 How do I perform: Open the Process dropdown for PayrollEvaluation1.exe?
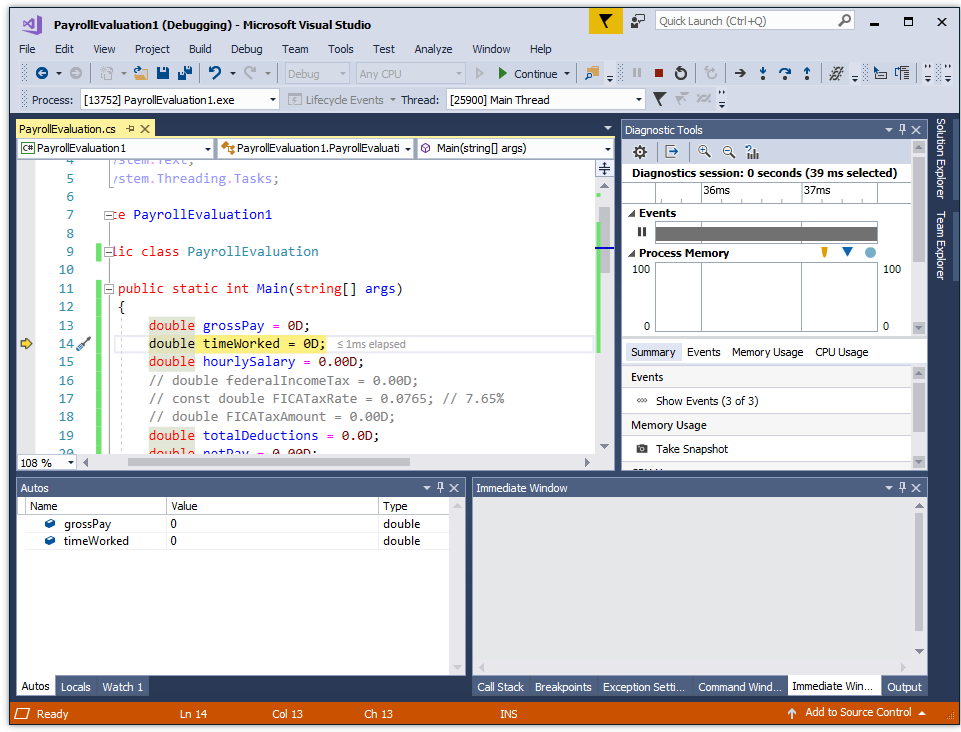[x=273, y=100]
